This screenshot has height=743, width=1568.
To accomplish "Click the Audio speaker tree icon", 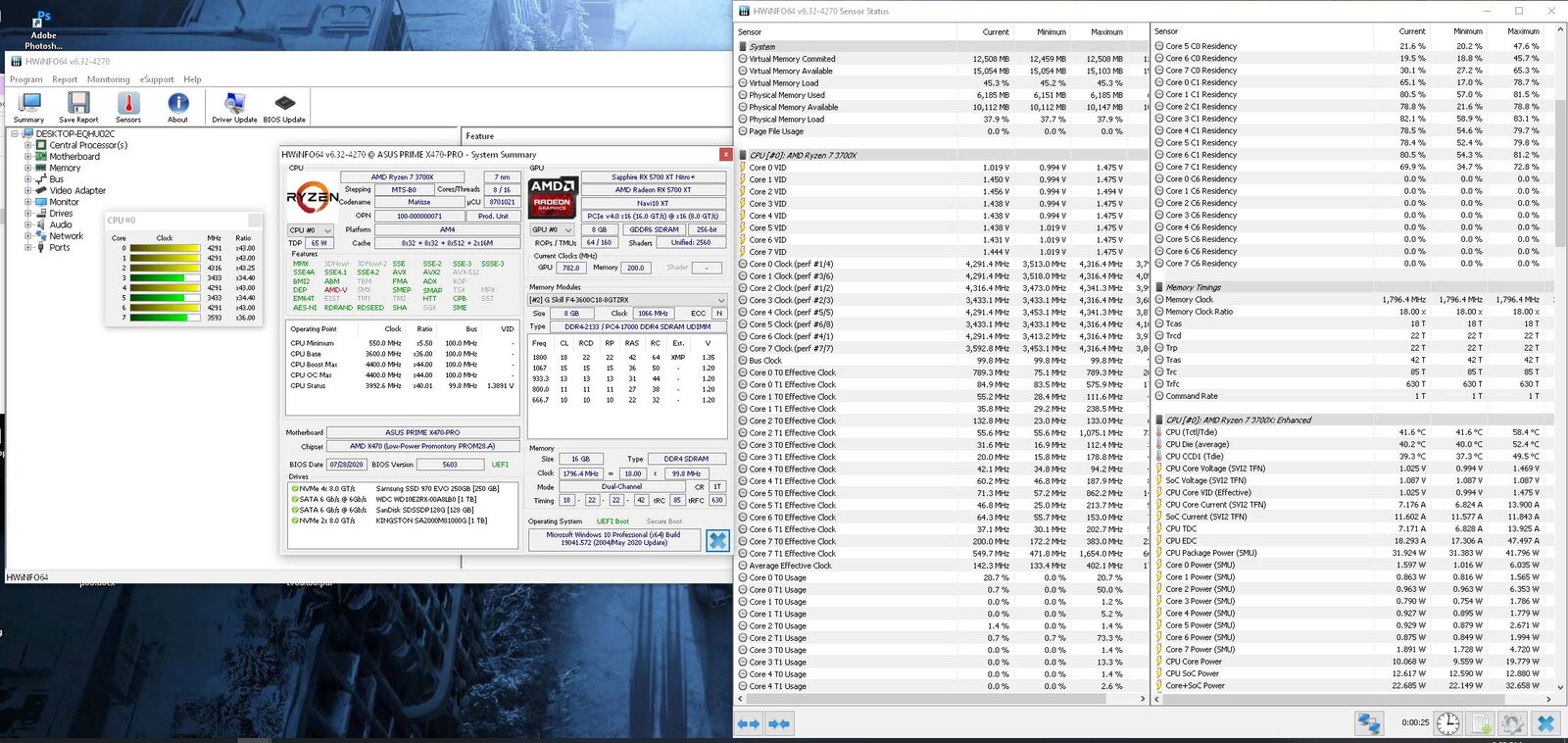I will point(41,224).
